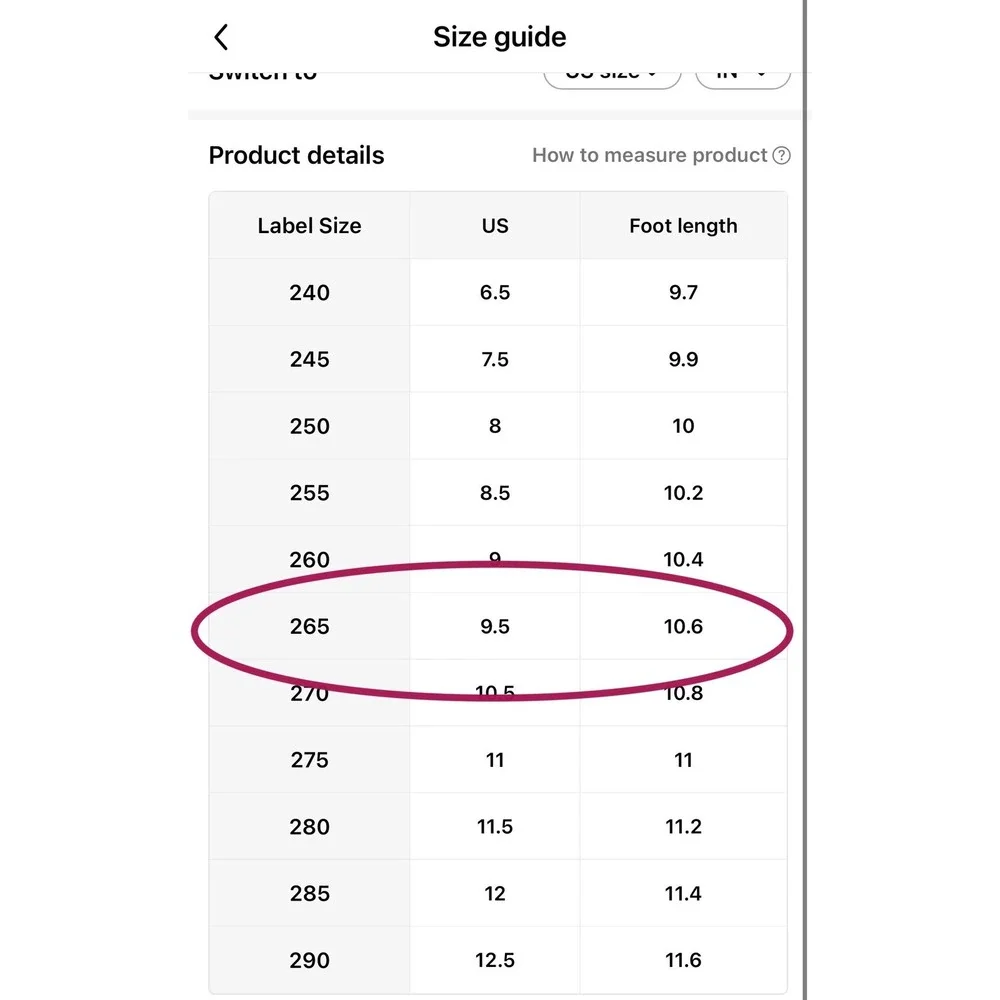Screen dimensions: 1000x1000
Task: Choose label size 255 row
Action: (498, 493)
